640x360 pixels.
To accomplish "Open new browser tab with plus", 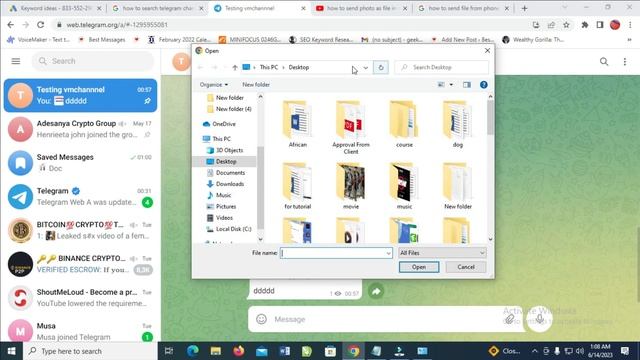I will (x=524, y=8).
